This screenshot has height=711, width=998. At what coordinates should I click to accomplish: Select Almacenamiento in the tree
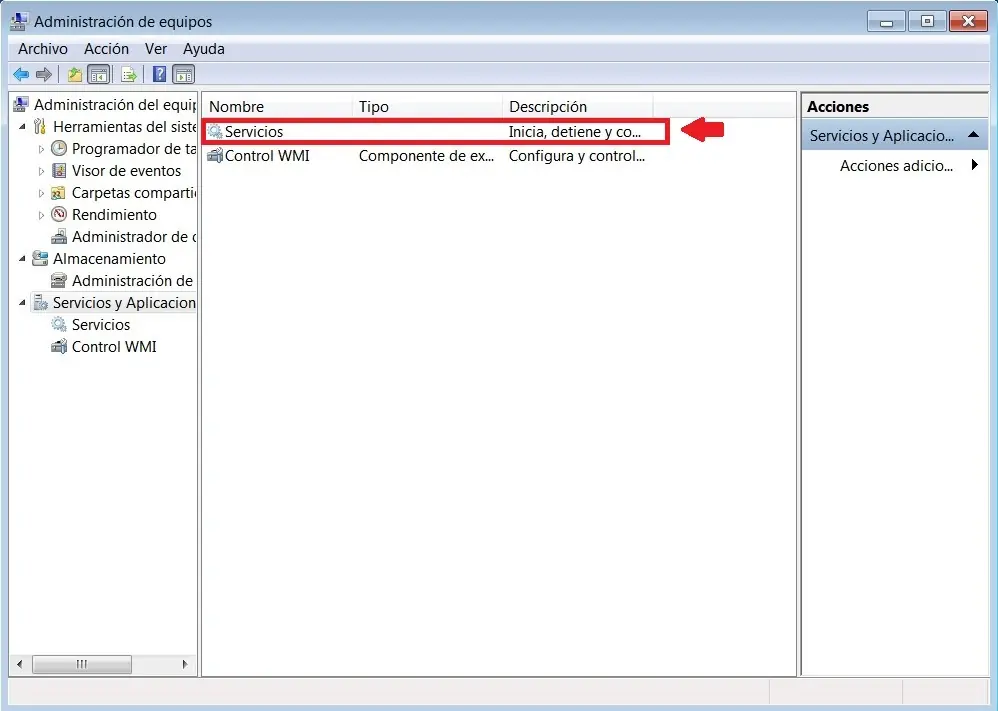(109, 258)
